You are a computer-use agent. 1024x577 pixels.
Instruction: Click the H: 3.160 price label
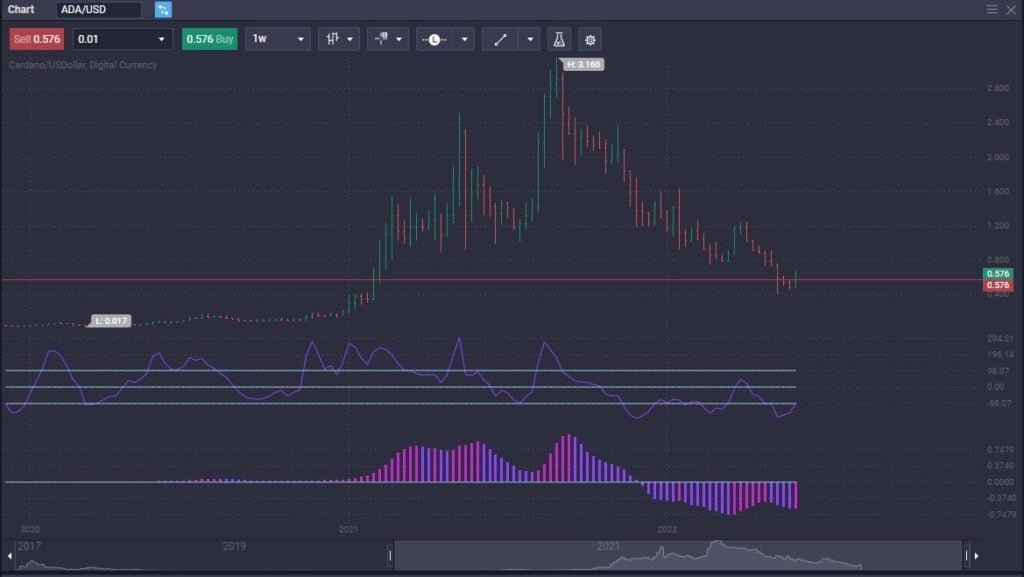pos(582,62)
